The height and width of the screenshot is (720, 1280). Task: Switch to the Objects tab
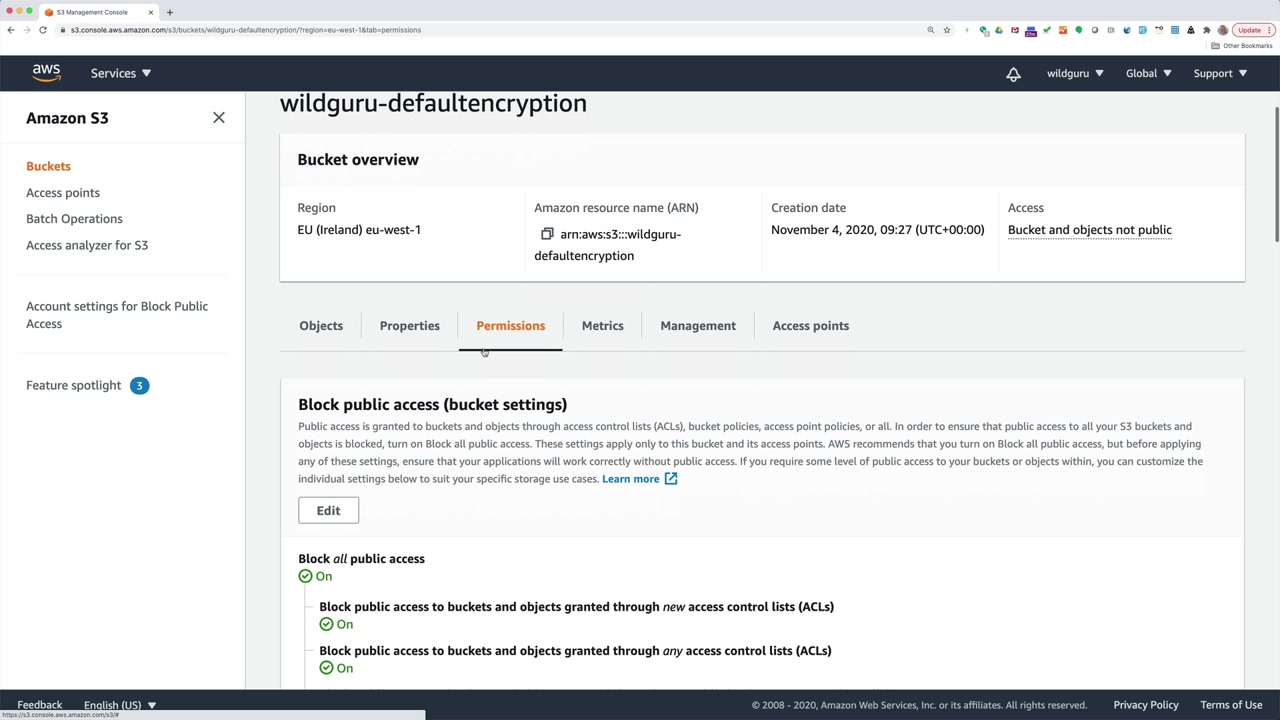[x=321, y=326]
